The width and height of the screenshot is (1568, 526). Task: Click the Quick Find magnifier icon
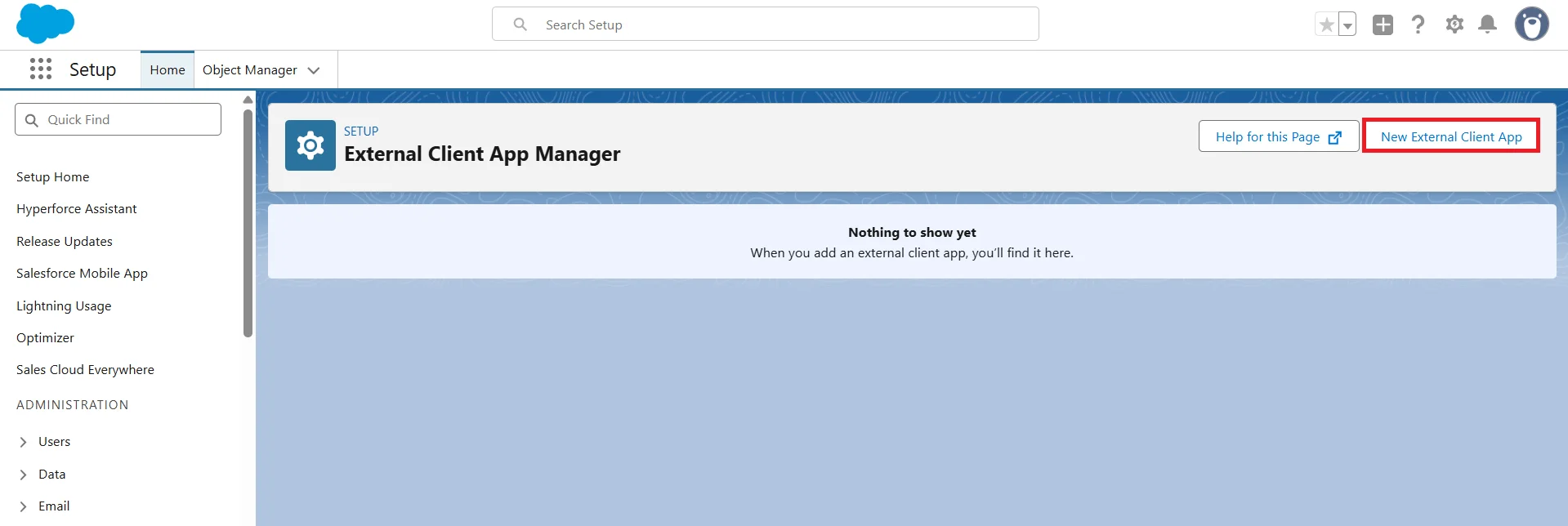32,120
